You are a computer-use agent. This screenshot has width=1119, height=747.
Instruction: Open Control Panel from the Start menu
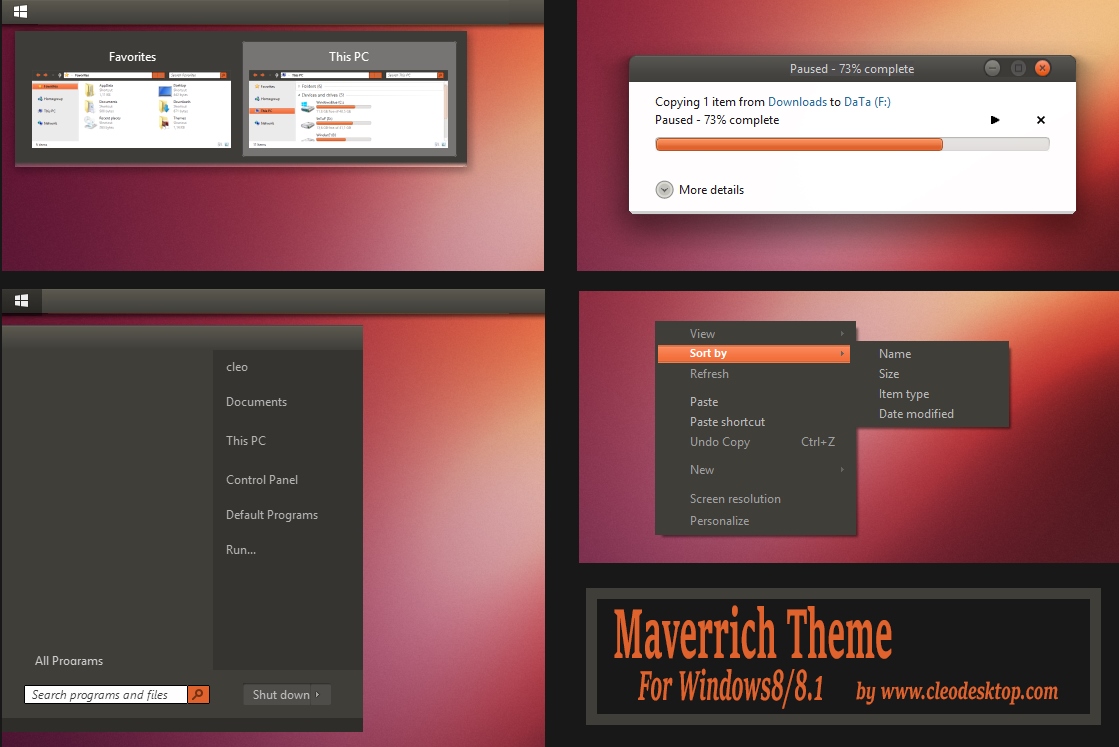point(262,479)
